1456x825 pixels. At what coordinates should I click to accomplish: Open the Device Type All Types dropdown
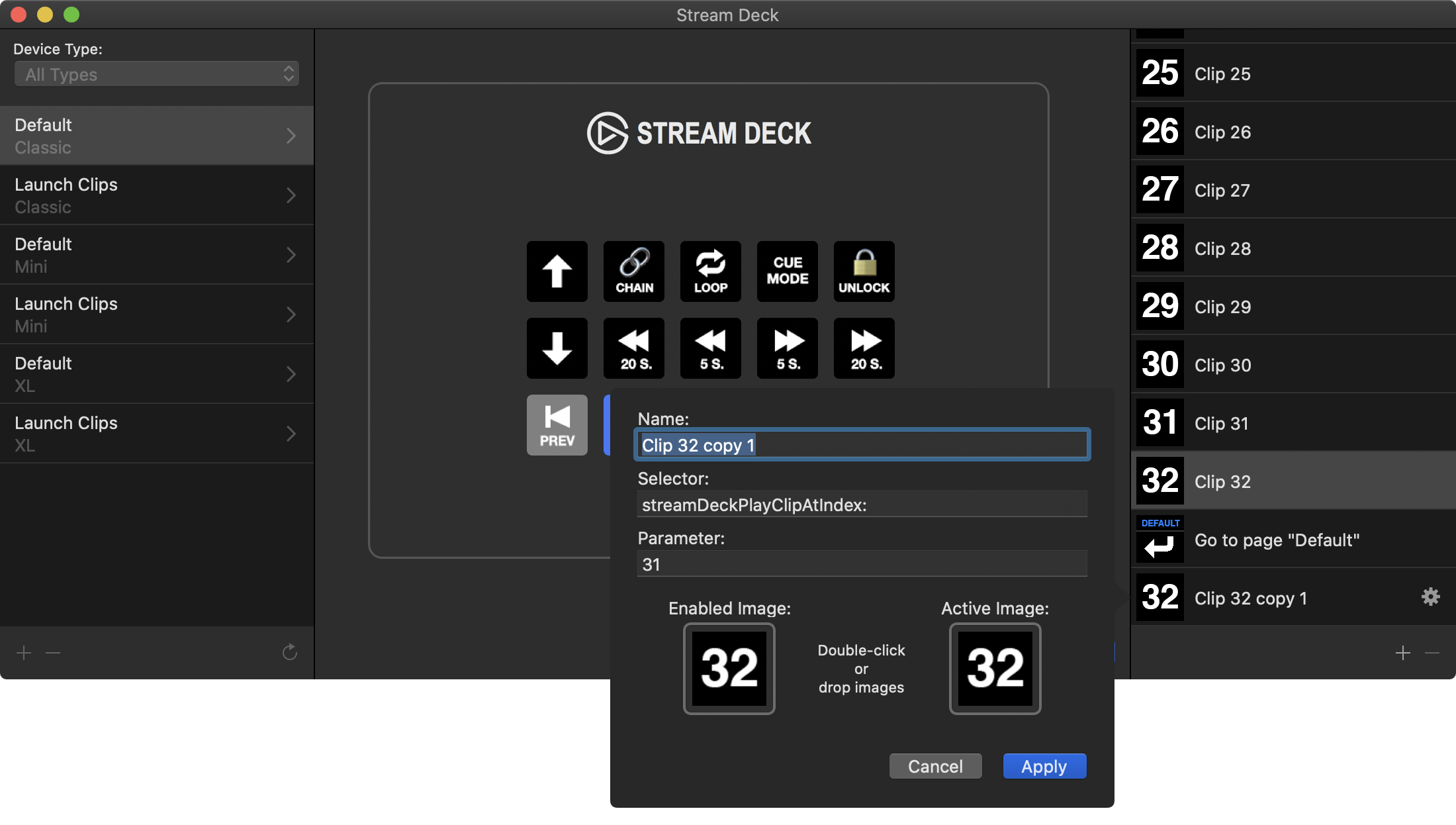pos(157,74)
